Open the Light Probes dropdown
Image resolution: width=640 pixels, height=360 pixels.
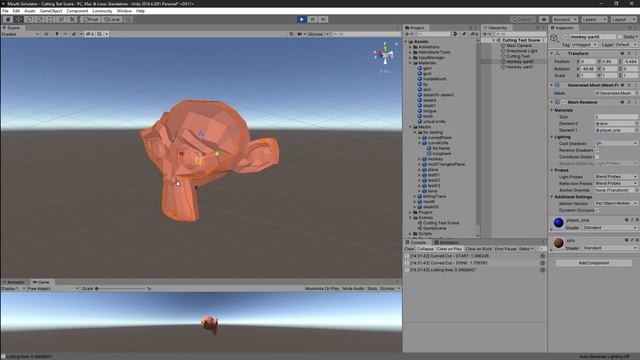click(616, 177)
